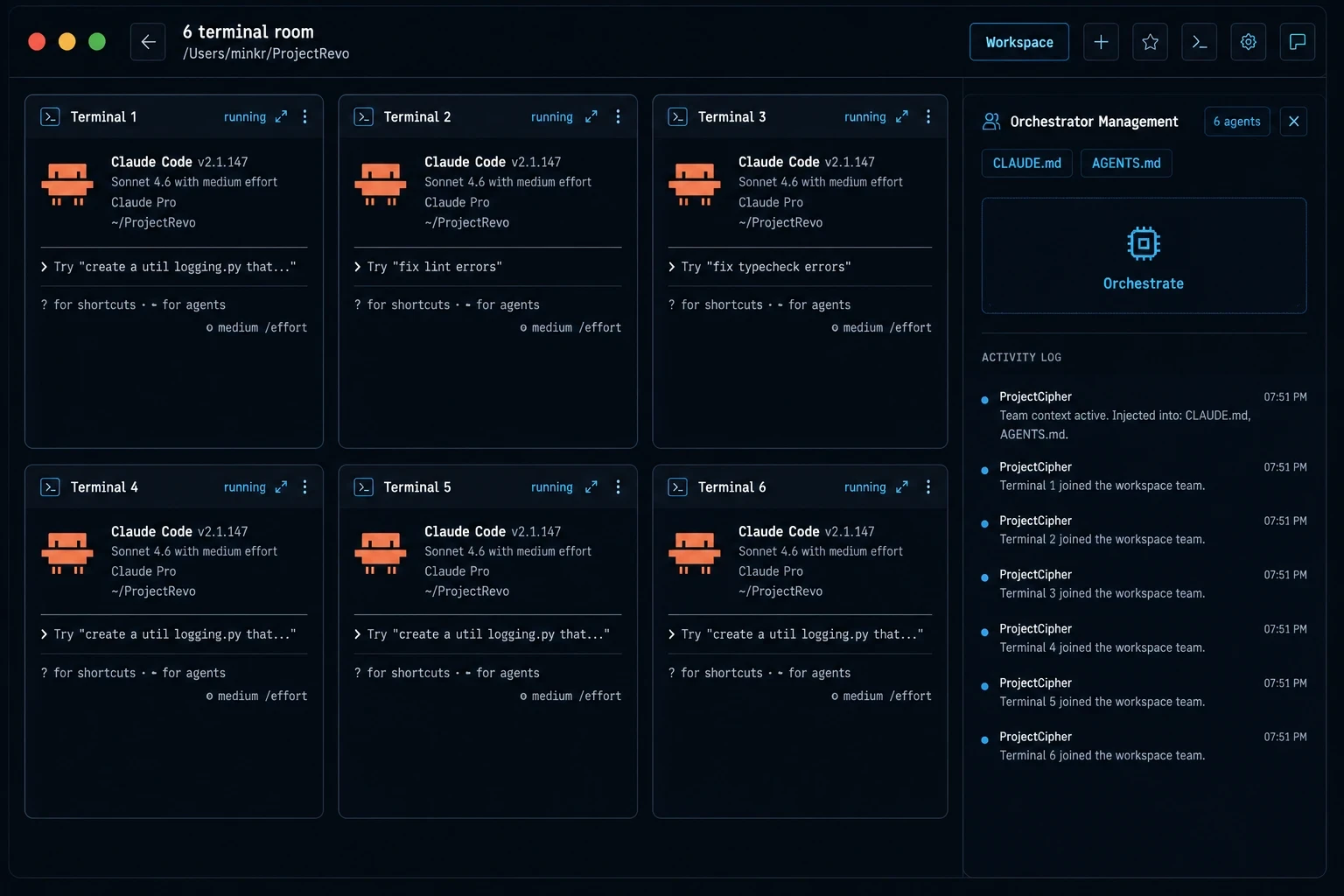Toggle the chat panel icon in header
1344x896 pixels.
tap(1298, 42)
